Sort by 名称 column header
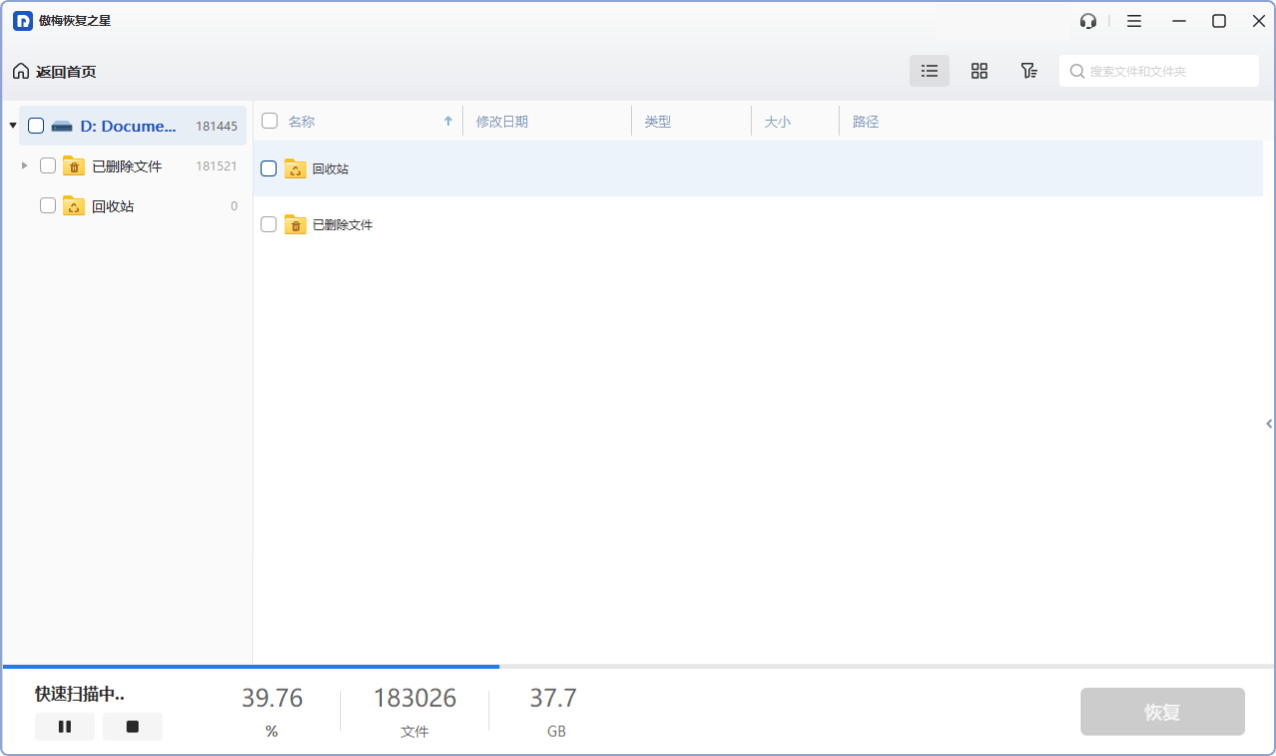This screenshot has height=756, width=1276. (x=301, y=121)
